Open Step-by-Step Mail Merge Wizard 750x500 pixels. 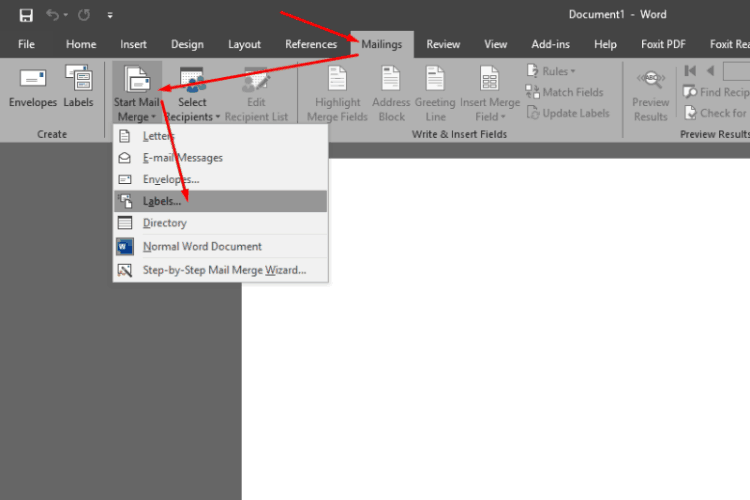221,270
